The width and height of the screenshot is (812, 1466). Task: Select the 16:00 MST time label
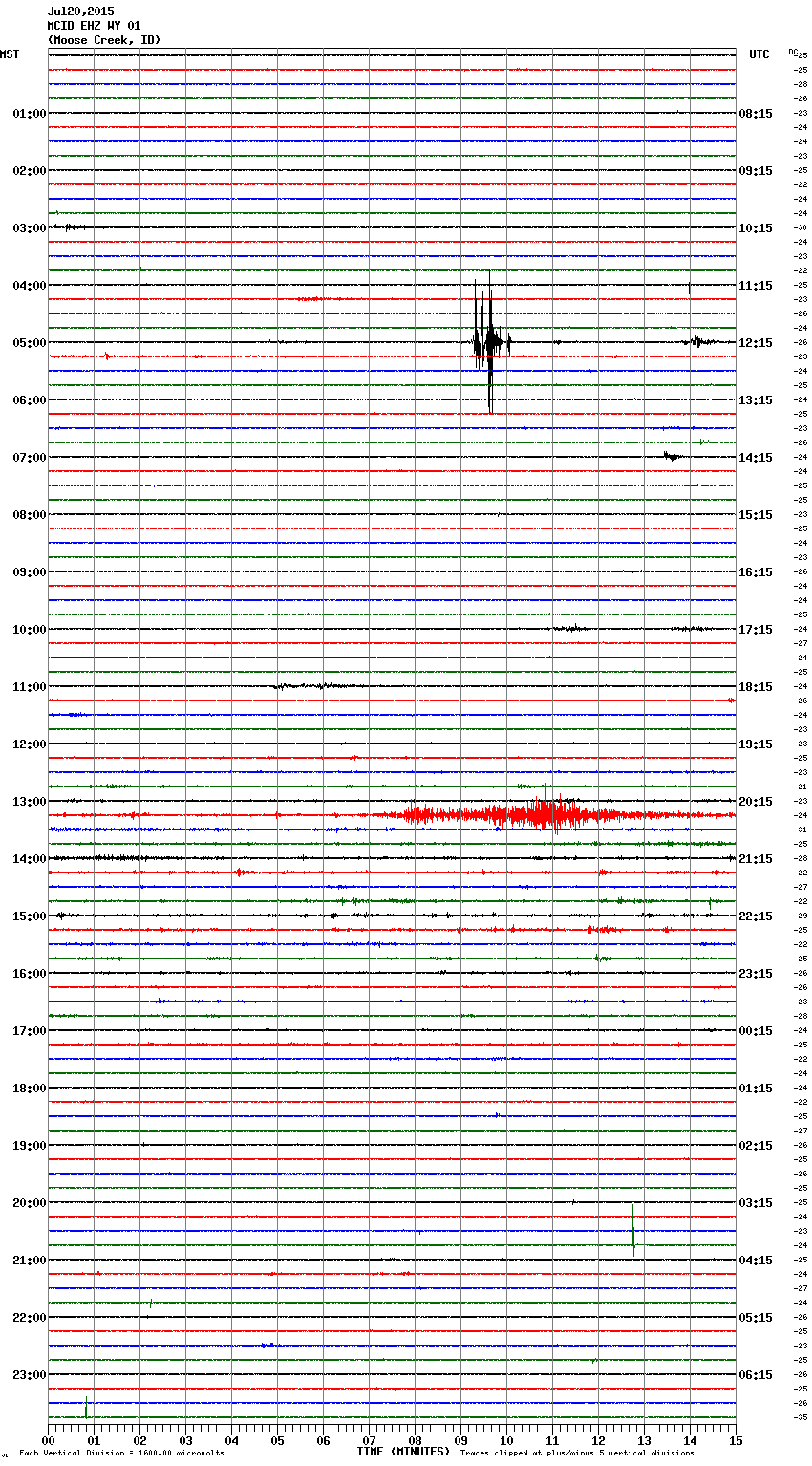[x=30, y=974]
